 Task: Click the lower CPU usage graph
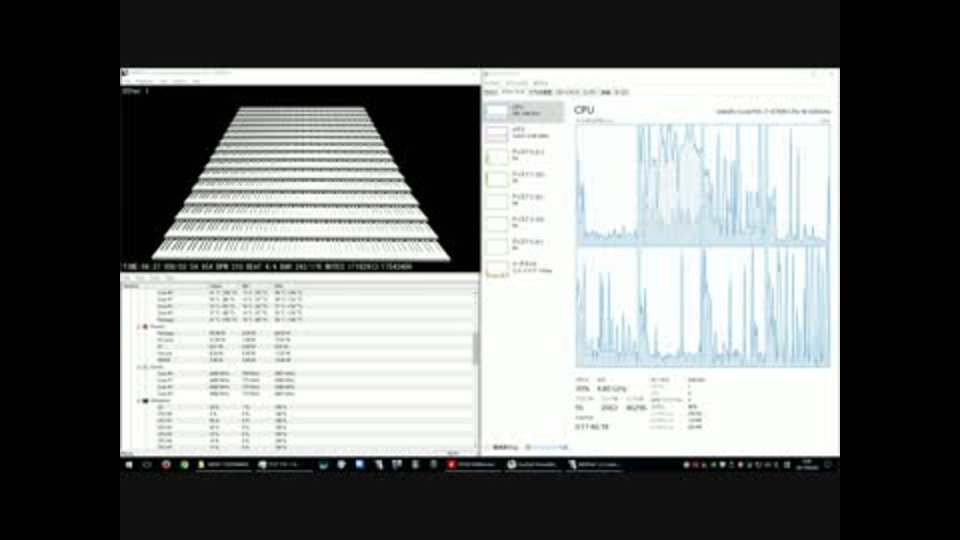point(703,308)
